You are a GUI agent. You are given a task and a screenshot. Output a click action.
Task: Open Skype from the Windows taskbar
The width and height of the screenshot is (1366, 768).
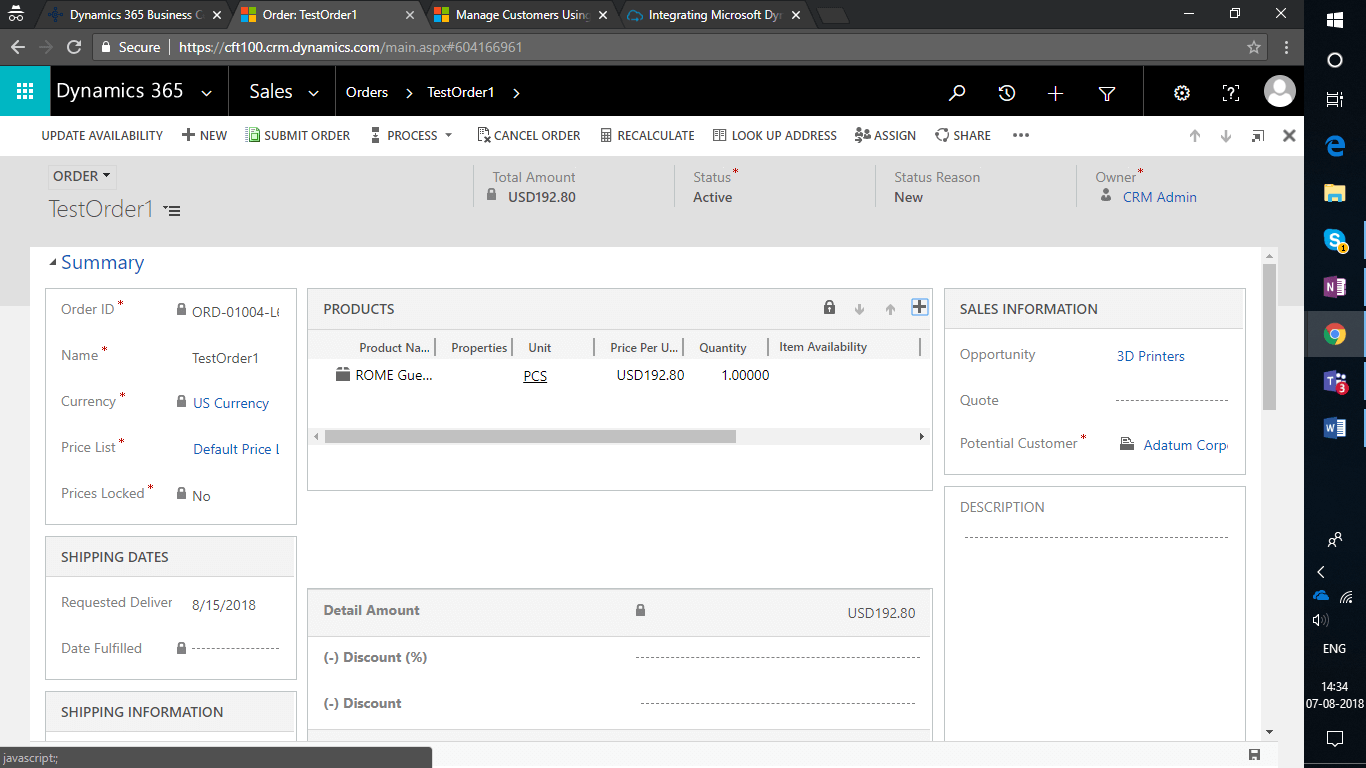[x=1334, y=240]
